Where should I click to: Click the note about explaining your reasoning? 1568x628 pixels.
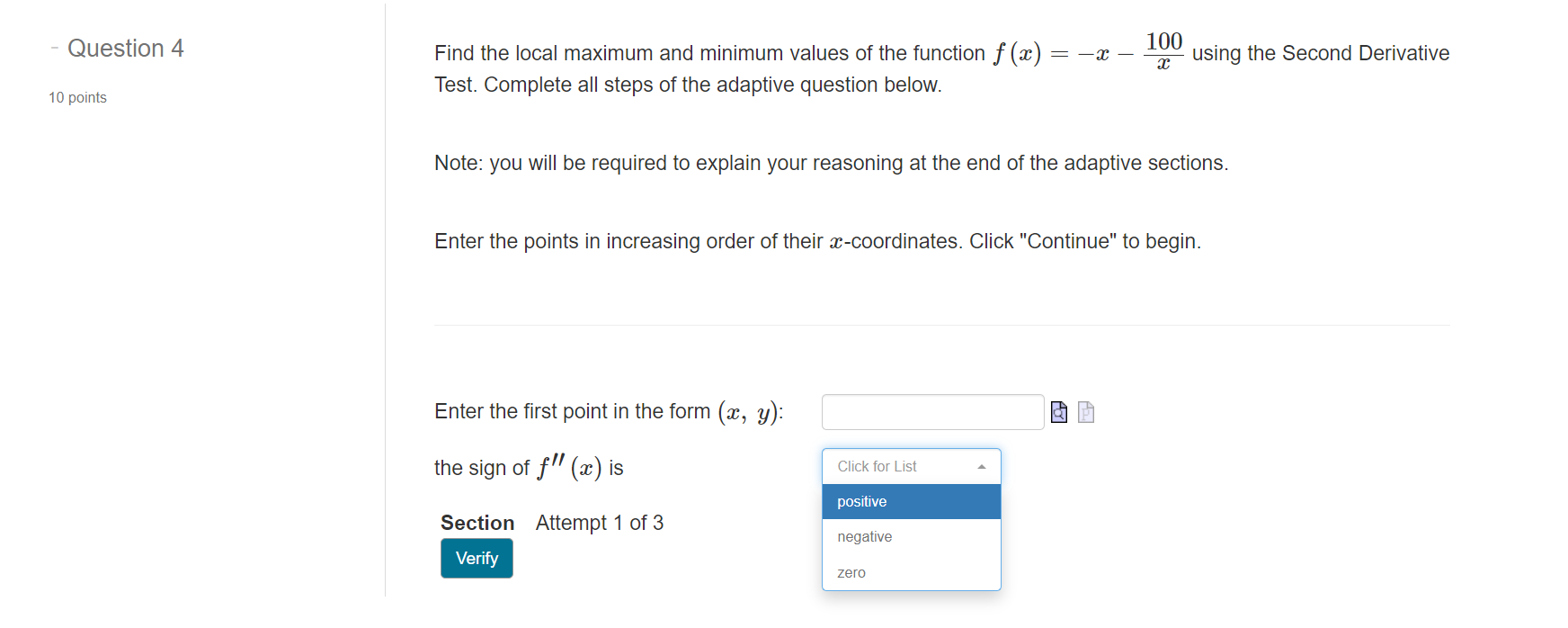tap(830, 163)
